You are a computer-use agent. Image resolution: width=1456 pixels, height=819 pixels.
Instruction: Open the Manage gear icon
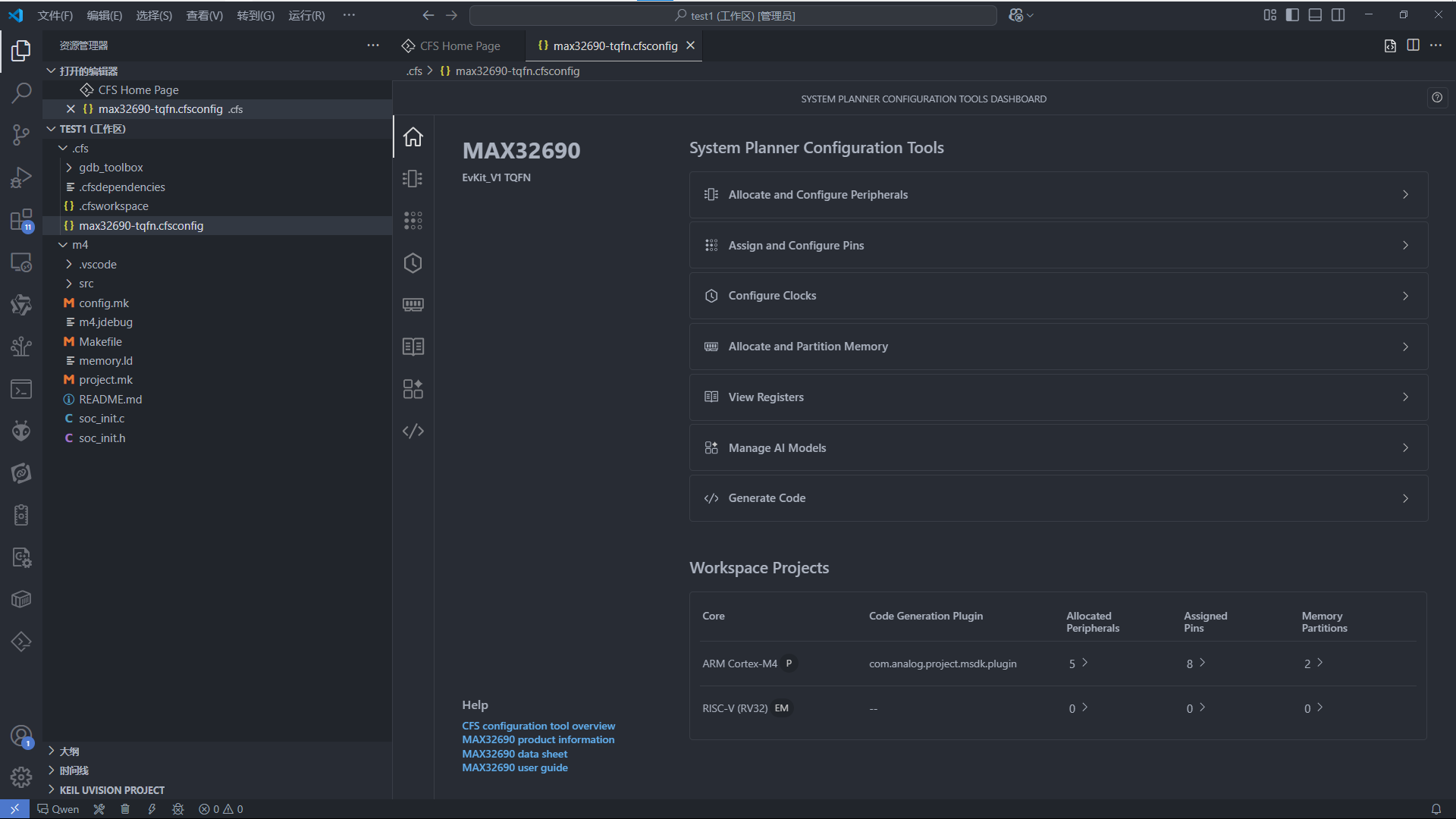click(x=21, y=777)
